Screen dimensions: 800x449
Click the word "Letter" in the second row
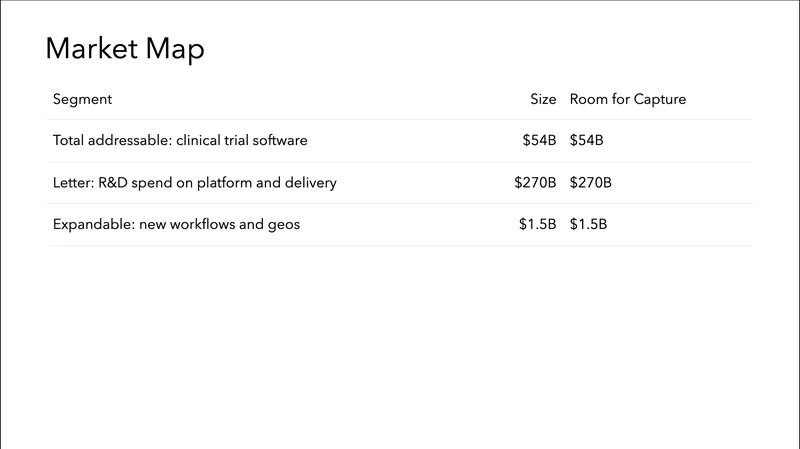click(x=71, y=183)
